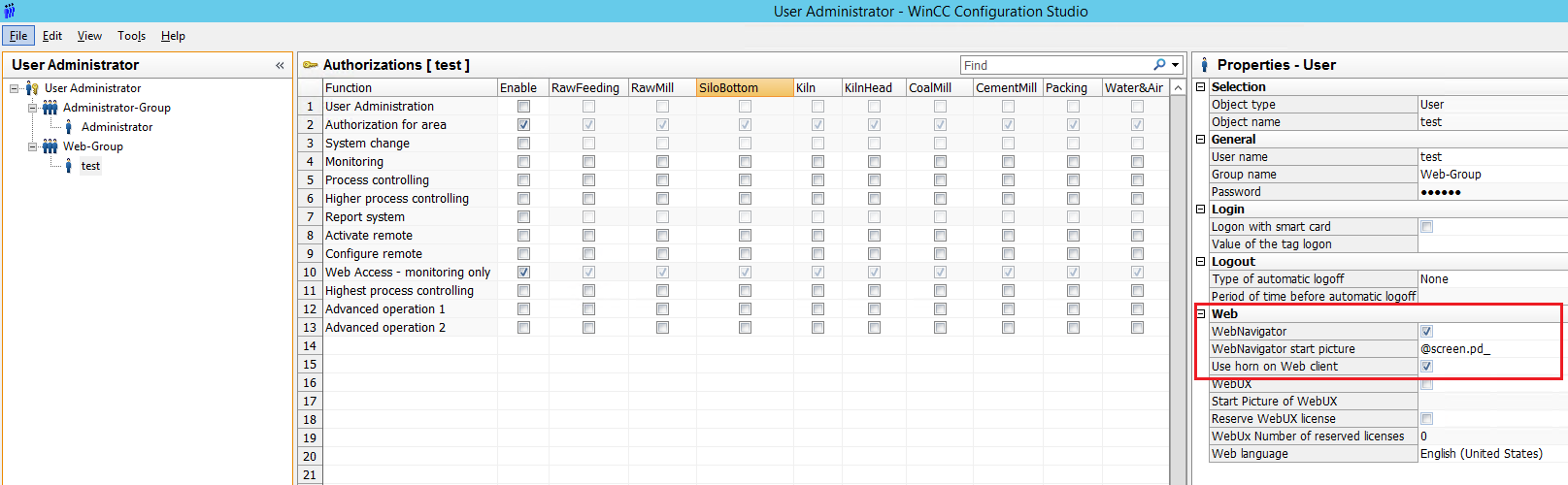1568x485 pixels.
Task: Click the key icon beside Authorizations title
Action: point(311,65)
